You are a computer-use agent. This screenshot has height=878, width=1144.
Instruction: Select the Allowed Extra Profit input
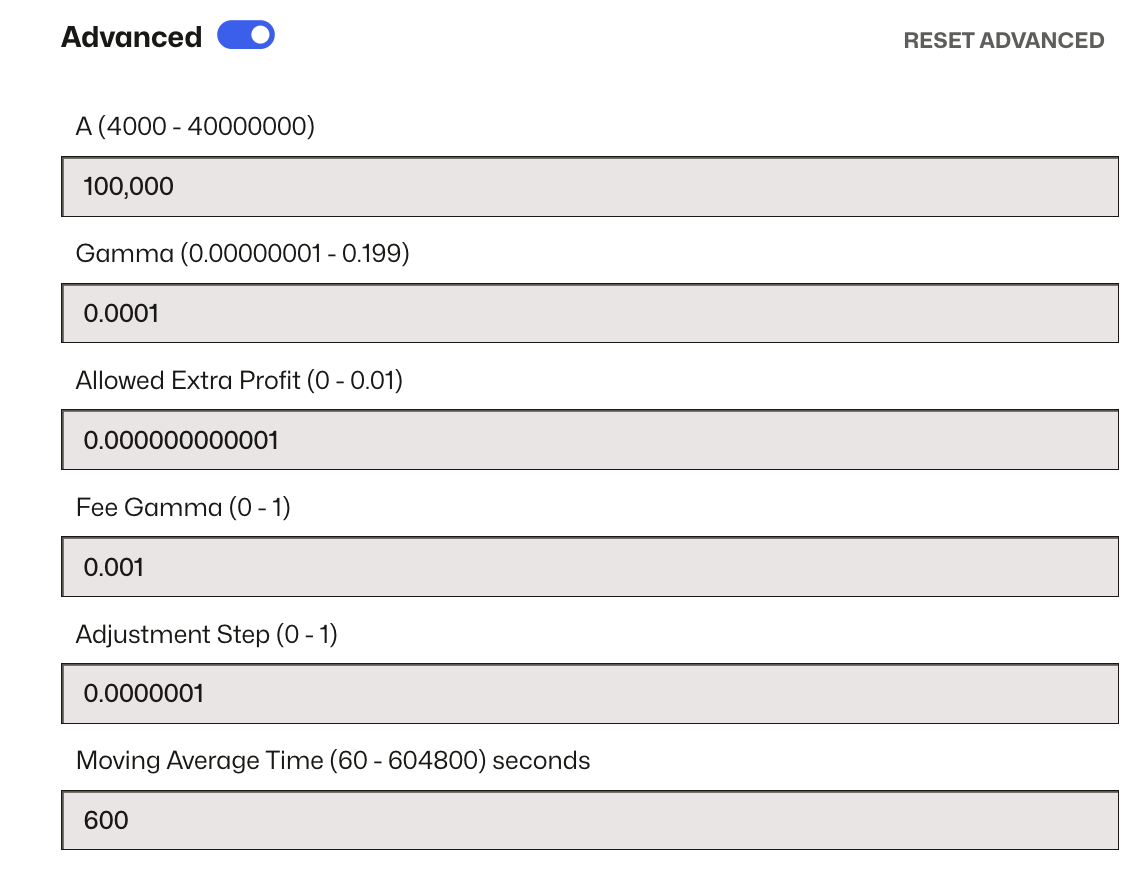pos(590,440)
